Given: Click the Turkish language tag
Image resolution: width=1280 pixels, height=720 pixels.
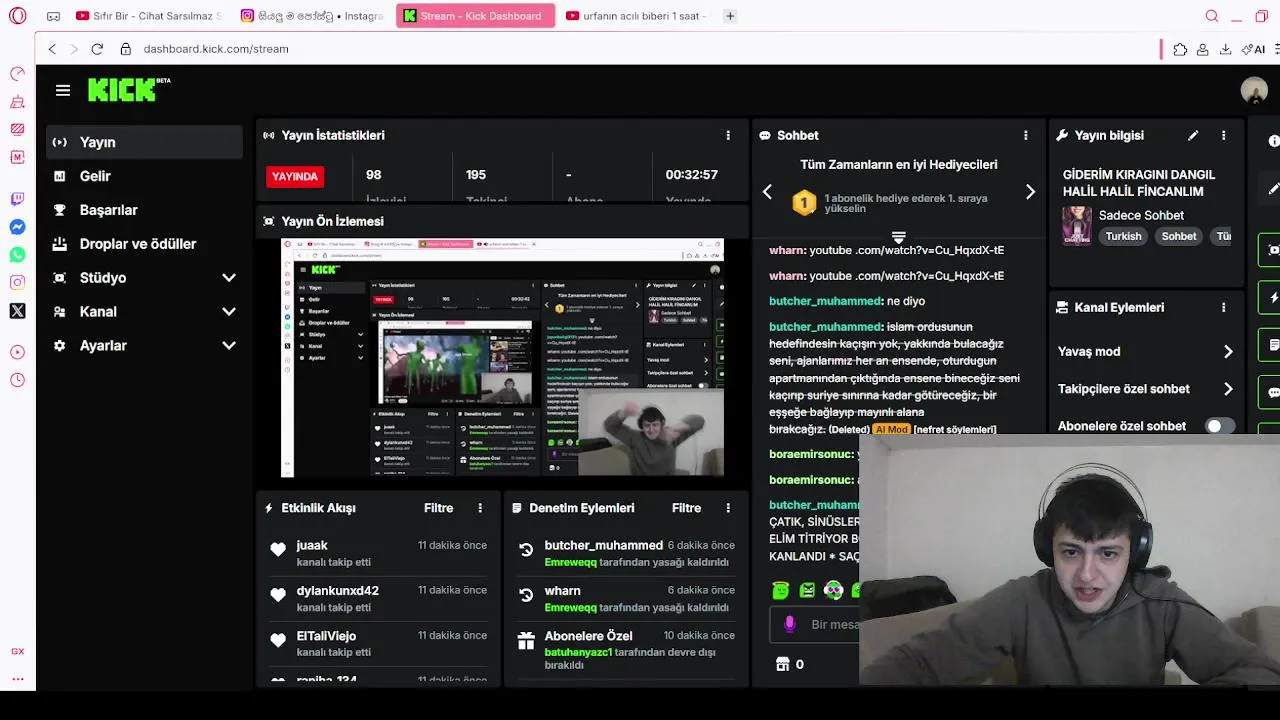Looking at the screenshot, I should pos(1123,236).
